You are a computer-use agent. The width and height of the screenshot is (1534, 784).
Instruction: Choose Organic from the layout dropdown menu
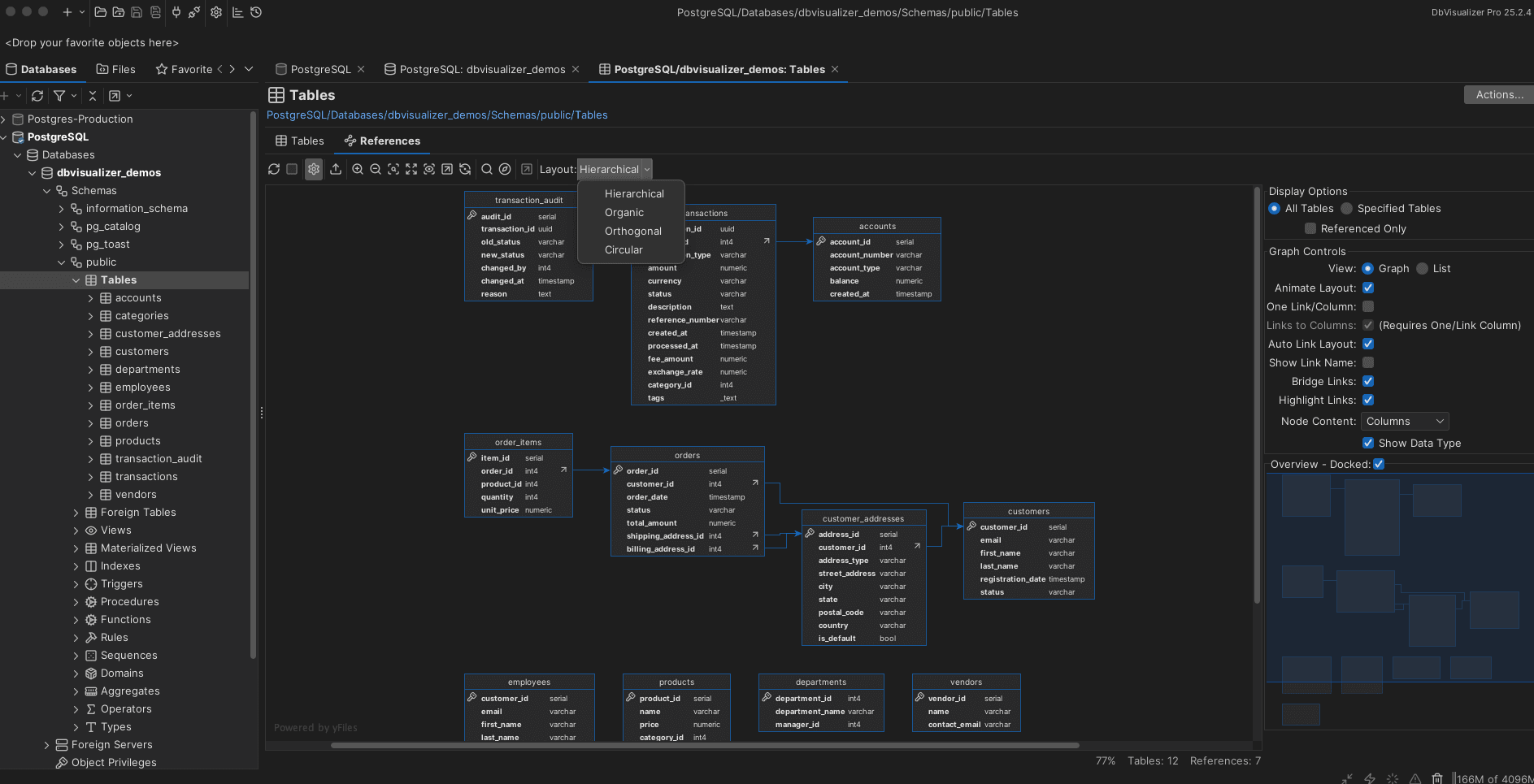tap(624, 212)
